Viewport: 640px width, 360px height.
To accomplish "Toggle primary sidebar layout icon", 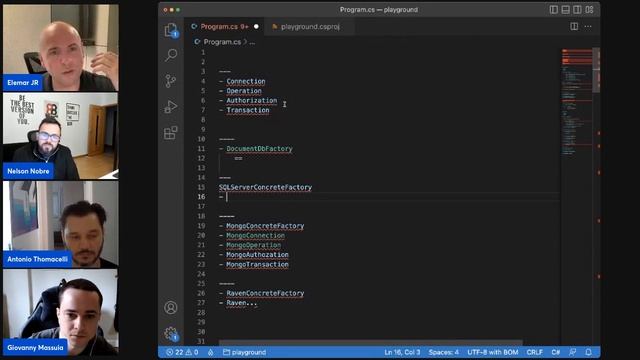I will click(553, 9).
